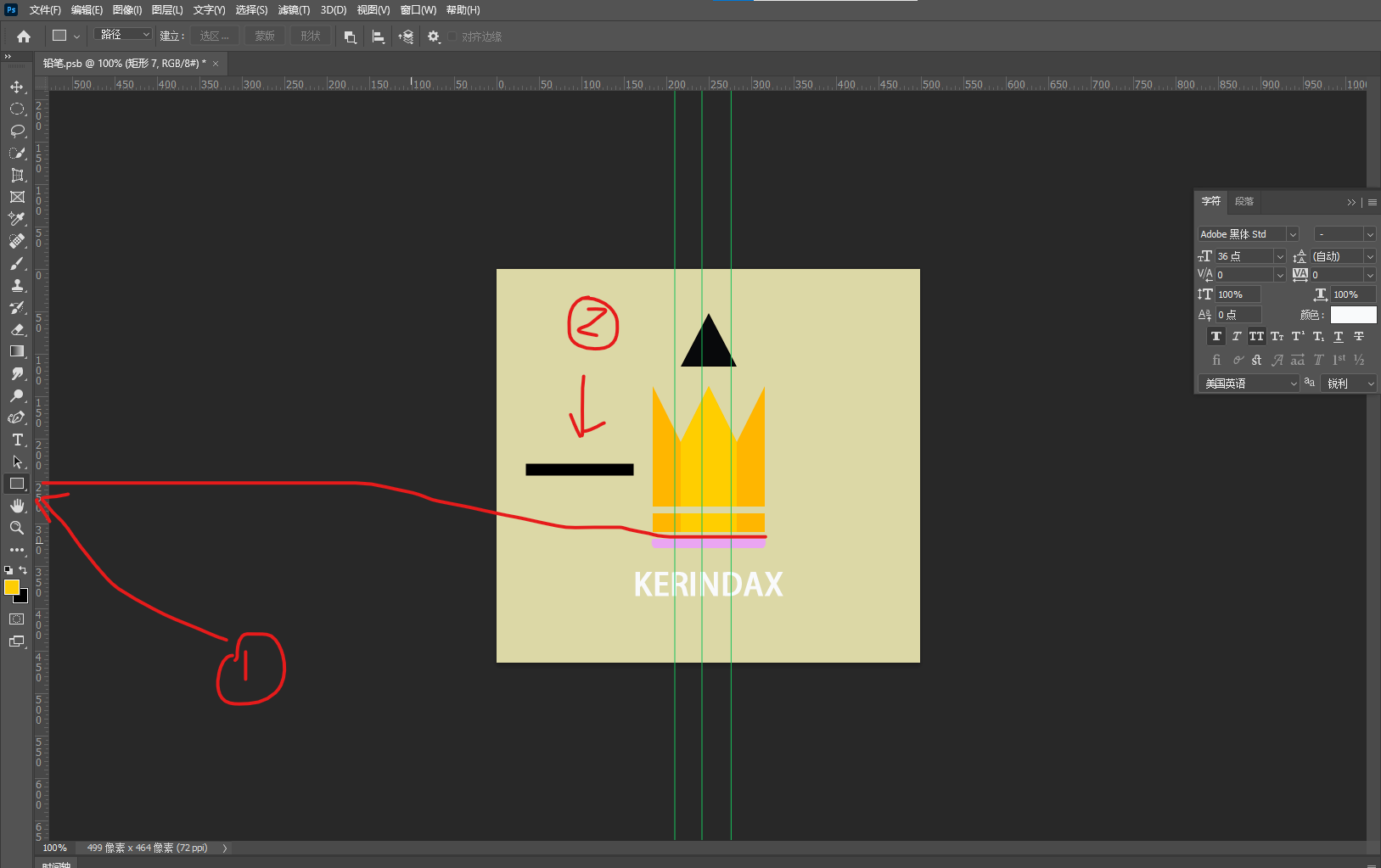Toggle Quick Mask mode
1381x868 pixels.
click(17, 619)
